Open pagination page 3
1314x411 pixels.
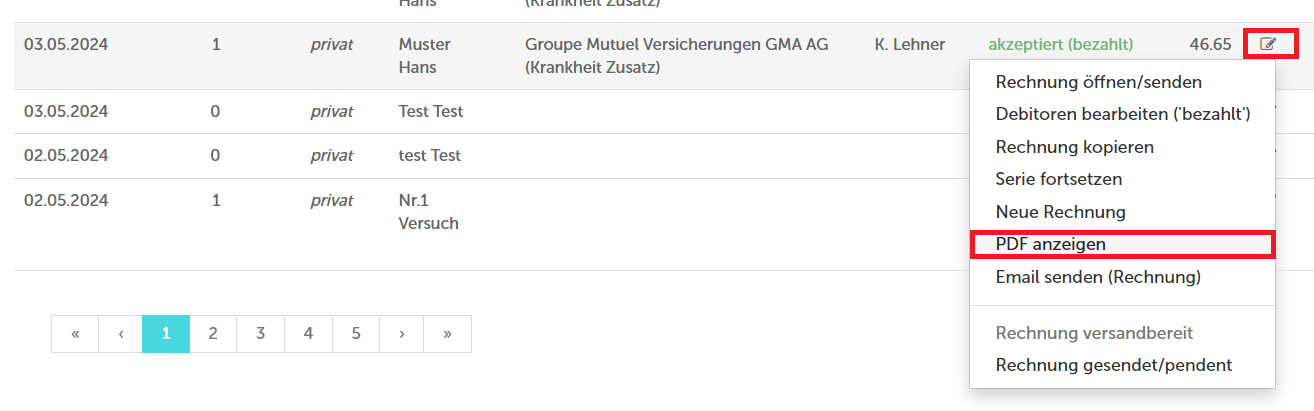(260, 334)
